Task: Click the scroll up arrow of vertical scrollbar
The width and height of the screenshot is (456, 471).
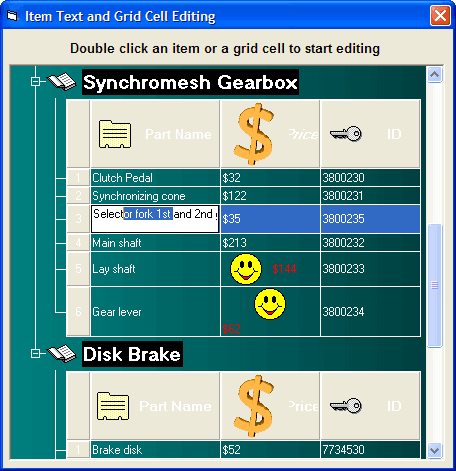Action: (x=435, y=74)
